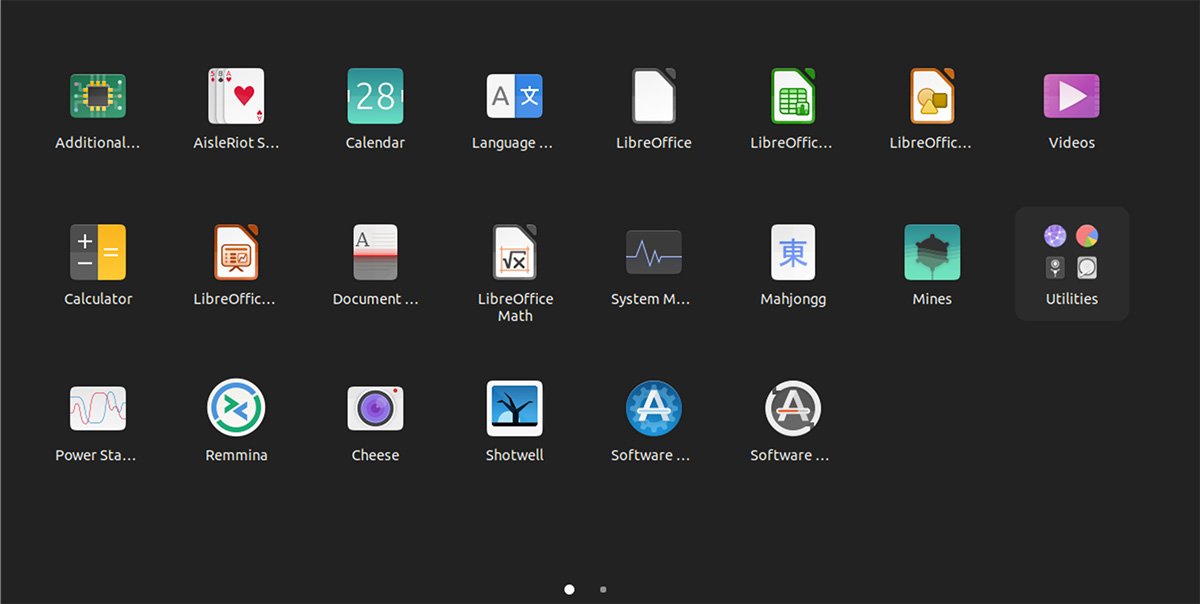Open the Calculator app

click(x=97, y=253)
